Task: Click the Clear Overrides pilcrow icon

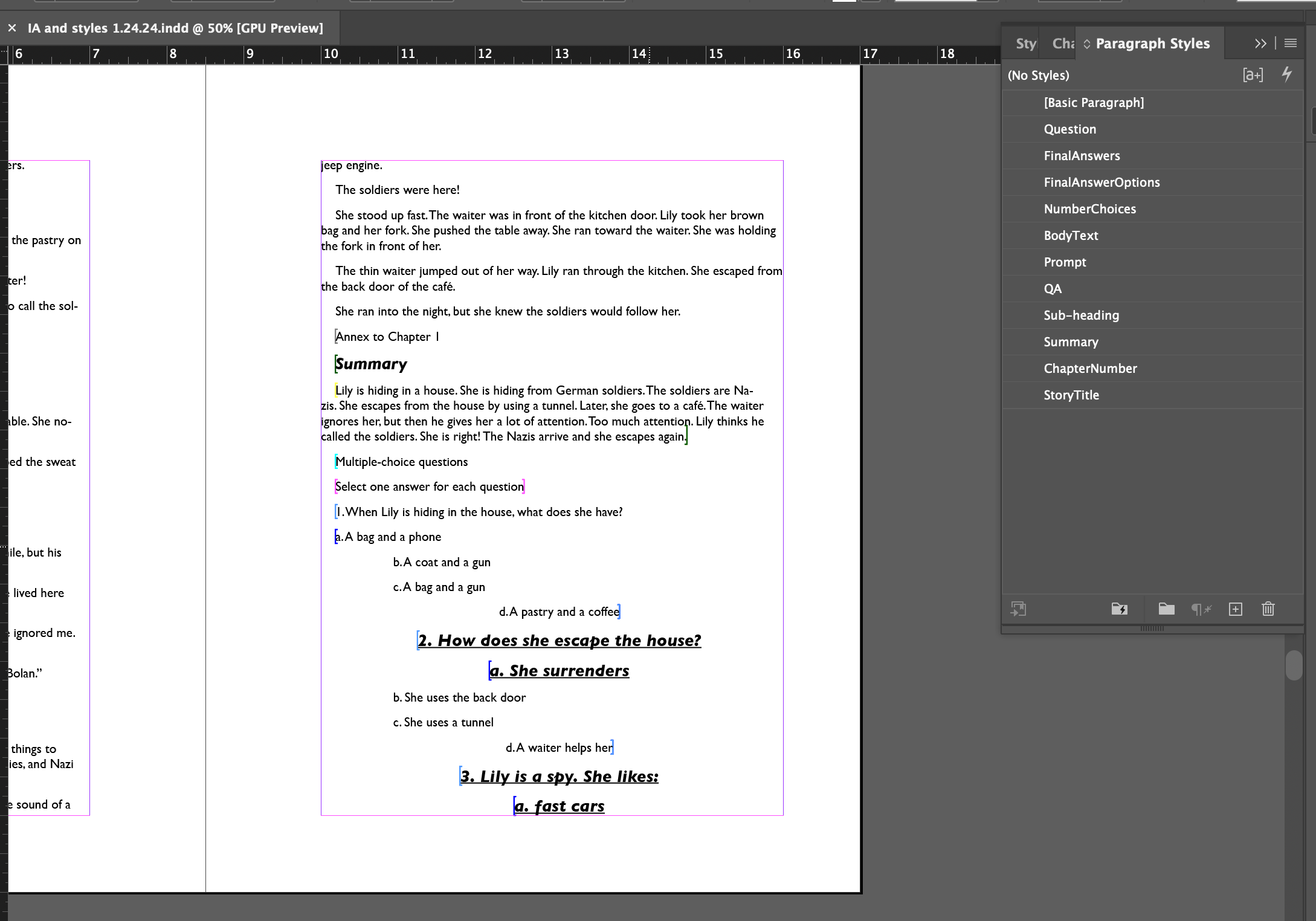Action: point(1201,609)
